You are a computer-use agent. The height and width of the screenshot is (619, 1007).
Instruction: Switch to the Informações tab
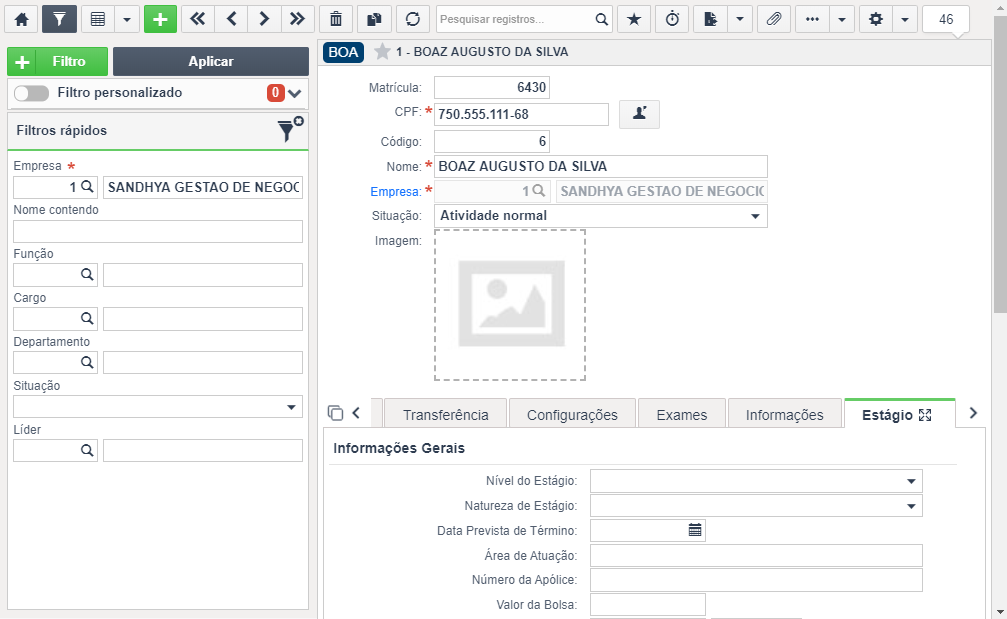pos(784,415)
